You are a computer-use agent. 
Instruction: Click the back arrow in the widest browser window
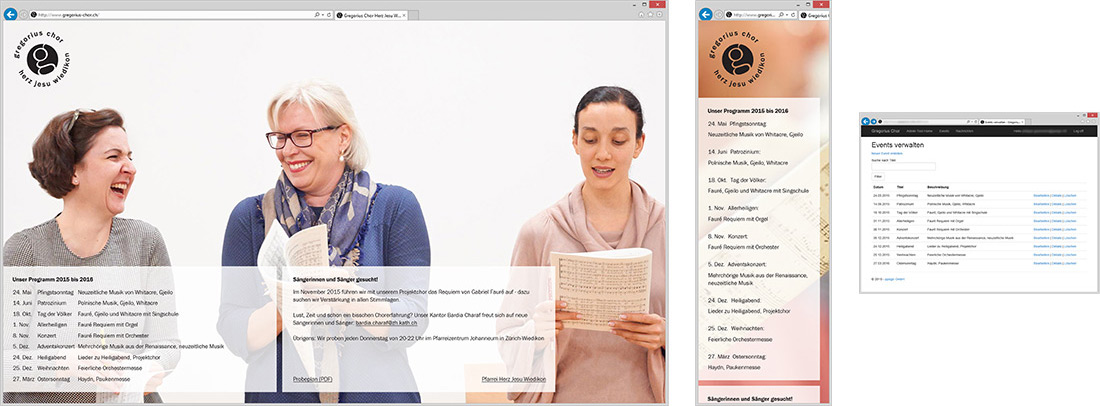[9, 15]
